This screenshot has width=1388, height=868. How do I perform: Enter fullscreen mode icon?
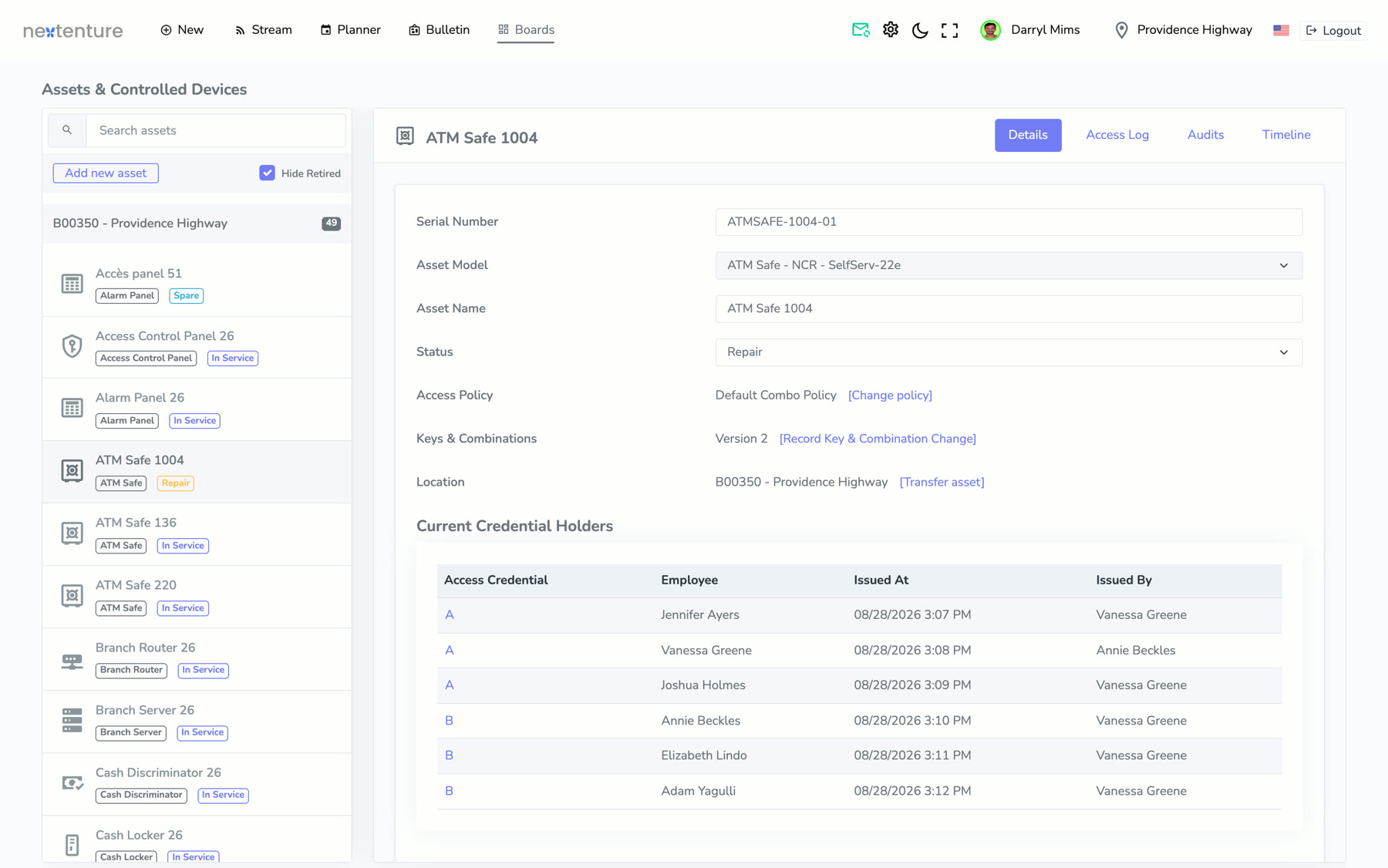tap(950, 30)
